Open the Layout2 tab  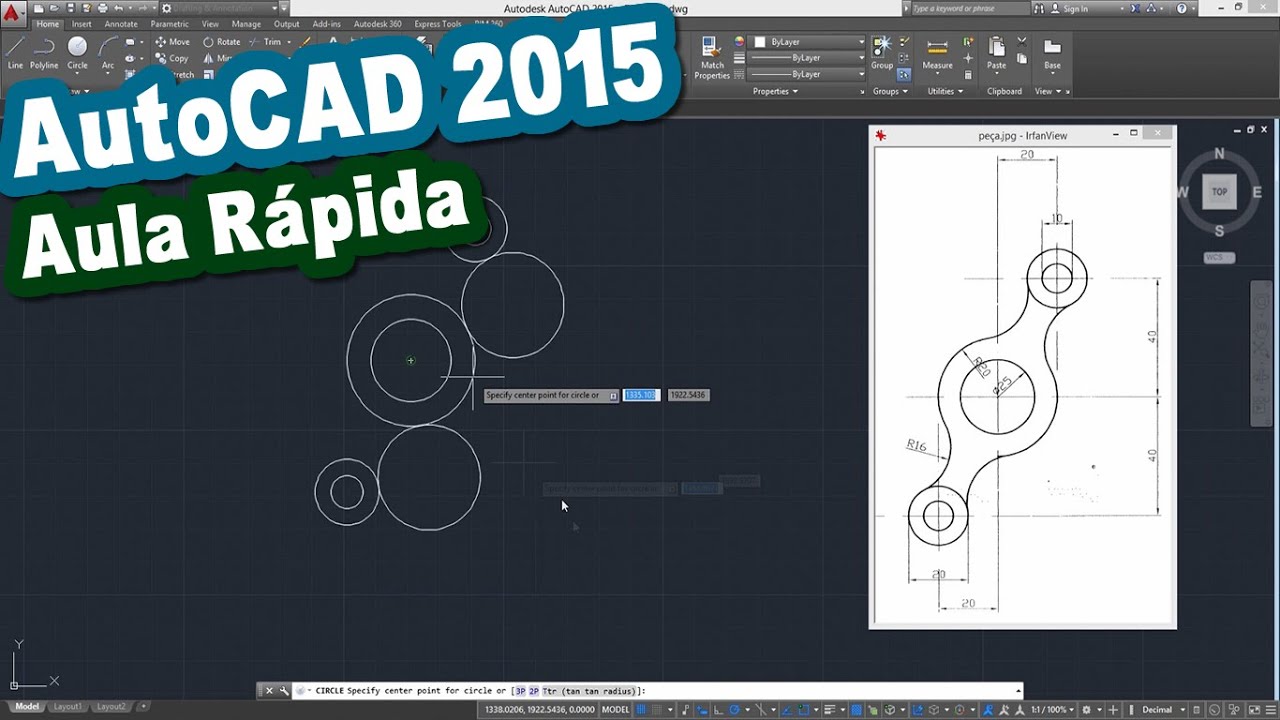coord(111,707)
